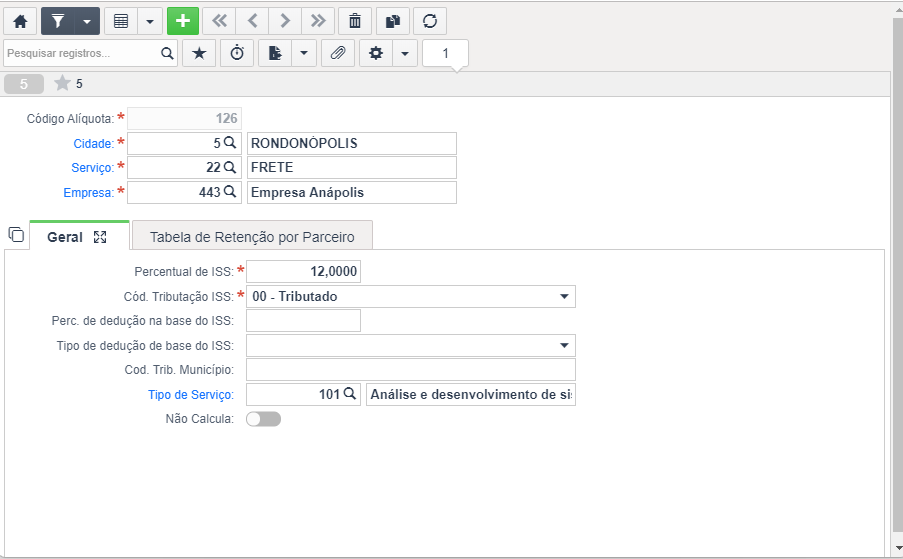The height and width of the screenshot is (559, 903).
Task: Click the search magnifier in toolbar
Action: 168,54
